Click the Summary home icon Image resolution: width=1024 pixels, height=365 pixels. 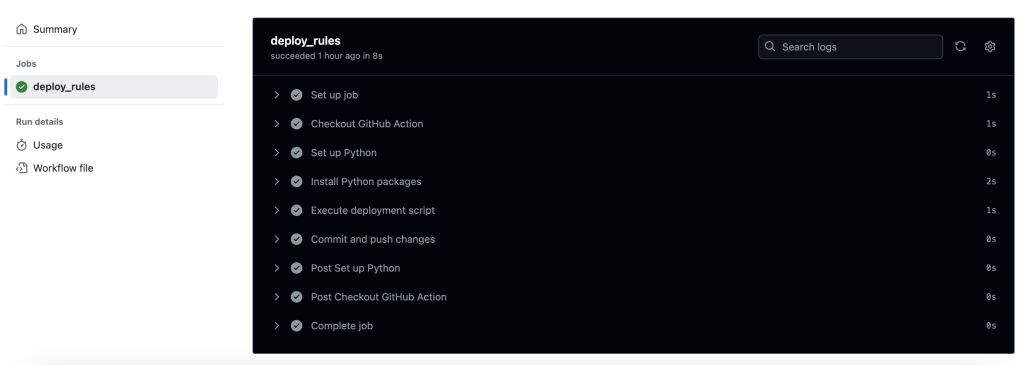(22, 29)
